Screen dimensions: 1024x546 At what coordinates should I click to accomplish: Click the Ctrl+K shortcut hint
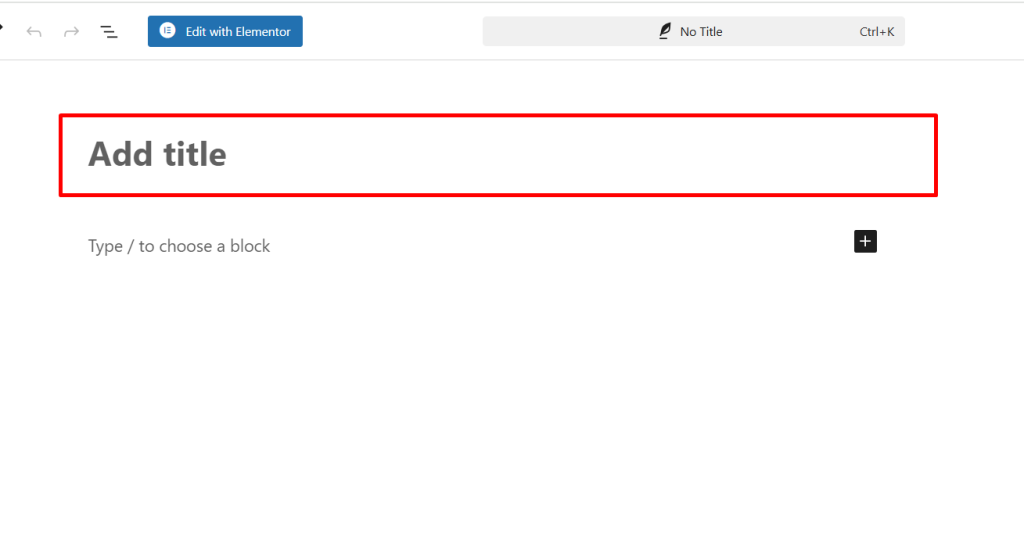coord(876,32)
